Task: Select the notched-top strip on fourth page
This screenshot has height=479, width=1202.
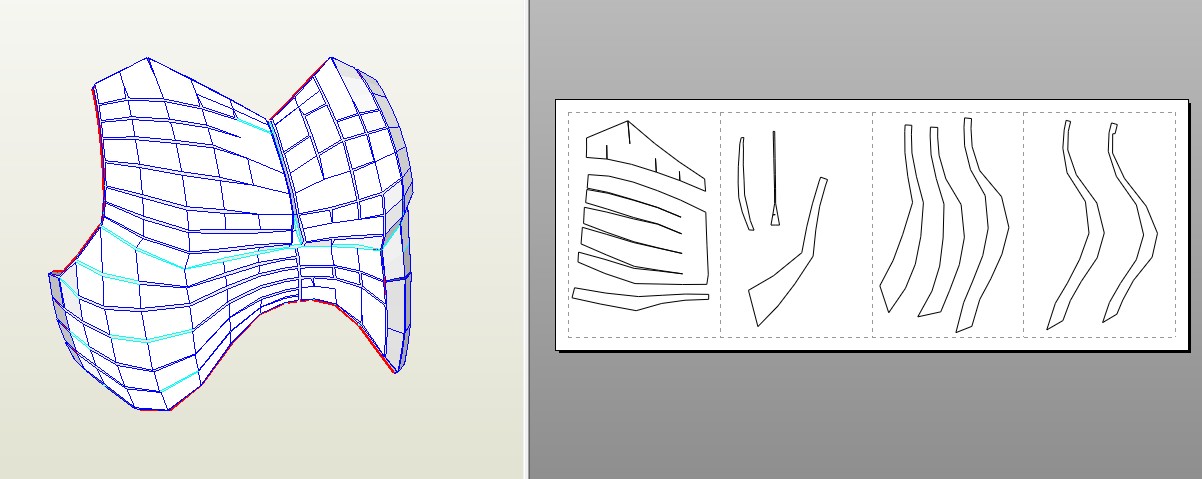Action: [1130, 222]
